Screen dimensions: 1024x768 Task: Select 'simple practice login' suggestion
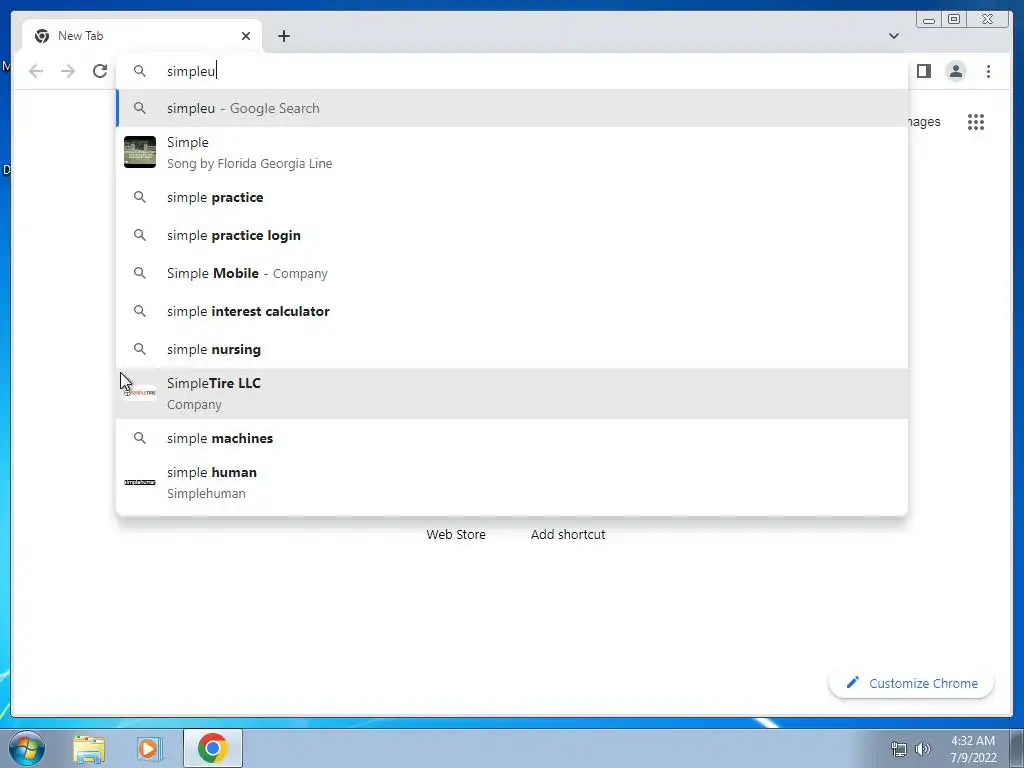pos(512,235)
